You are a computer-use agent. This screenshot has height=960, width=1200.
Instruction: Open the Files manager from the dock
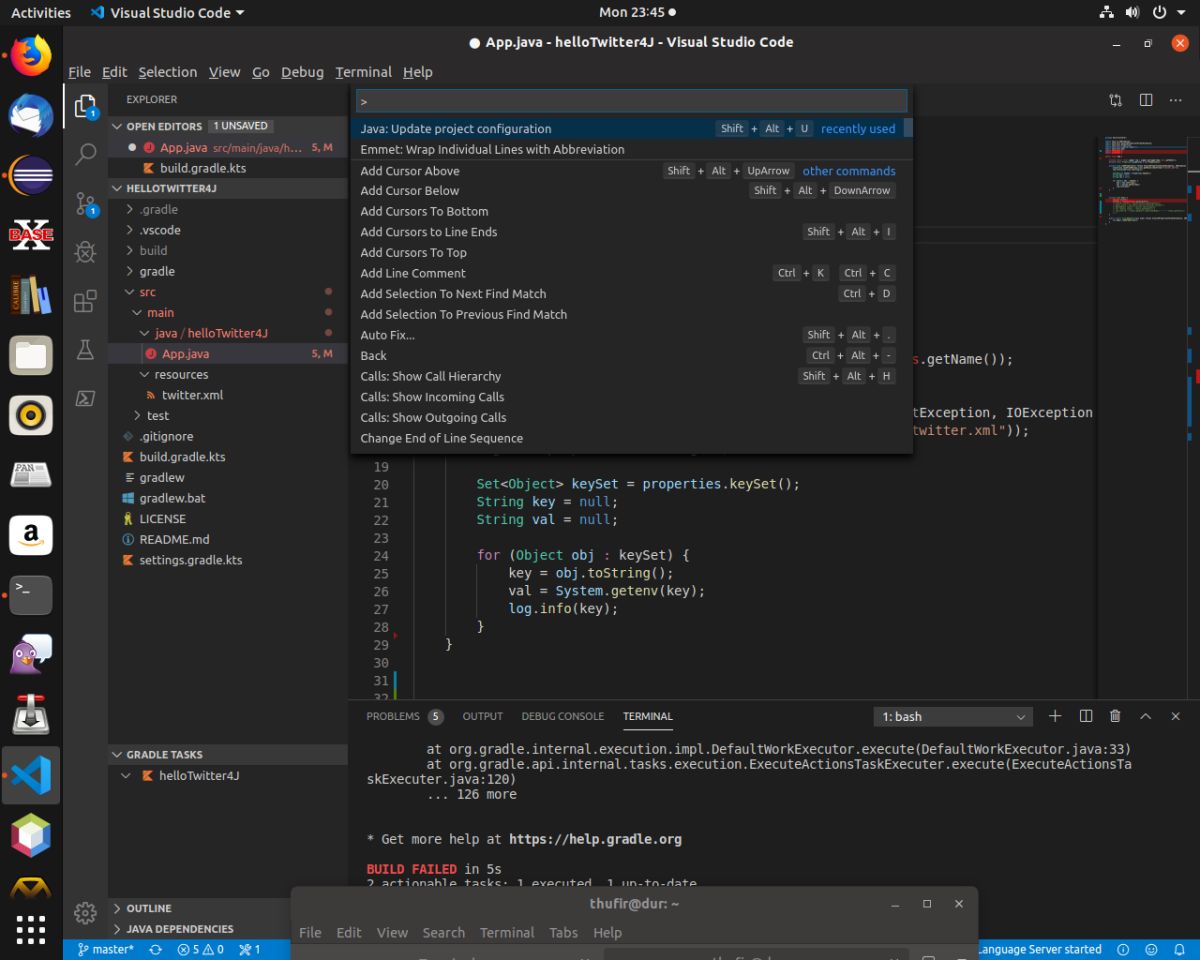coord(31,355)
